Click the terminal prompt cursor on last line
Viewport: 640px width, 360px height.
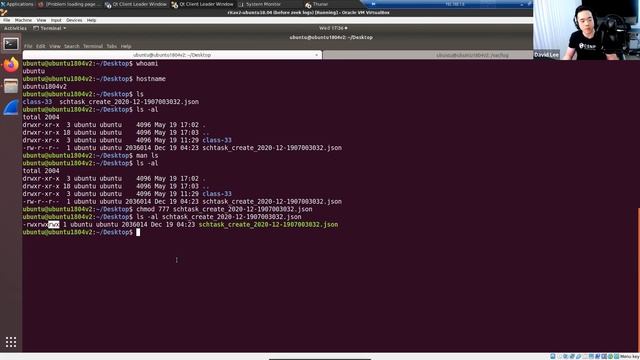click(x=138, y=232)
